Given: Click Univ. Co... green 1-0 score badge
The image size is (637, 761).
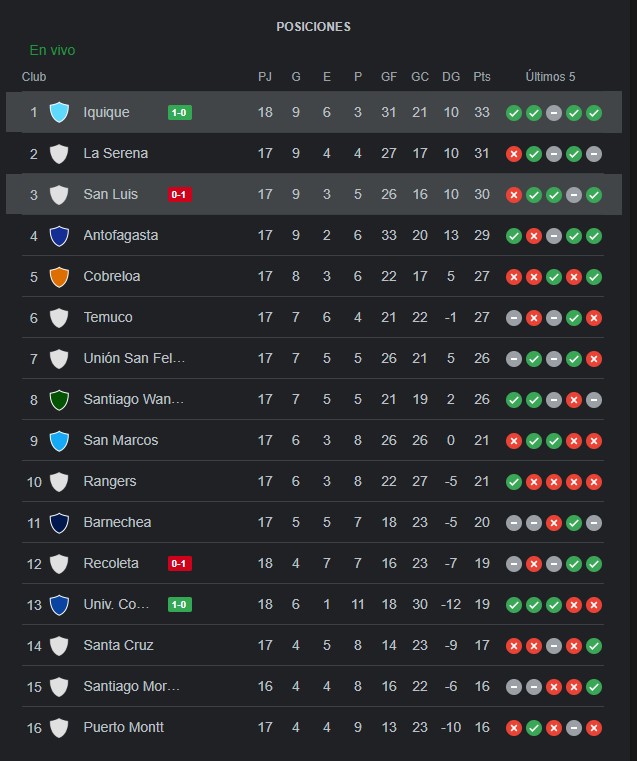Looking at the screenshot, I should point(180,605).
